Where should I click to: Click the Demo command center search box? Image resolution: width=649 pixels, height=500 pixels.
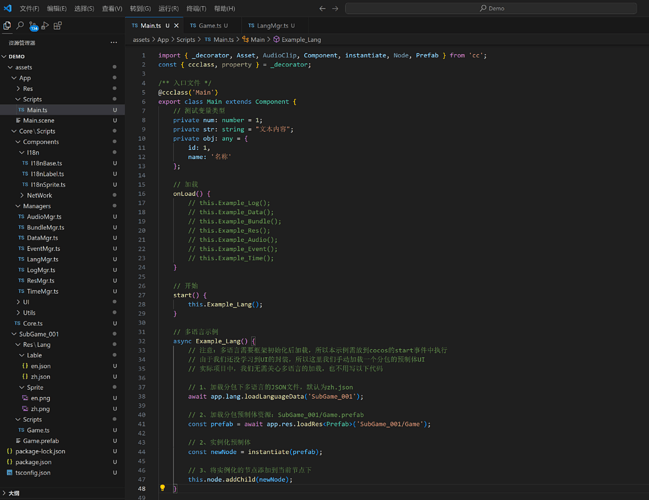(x=493, y=8)
